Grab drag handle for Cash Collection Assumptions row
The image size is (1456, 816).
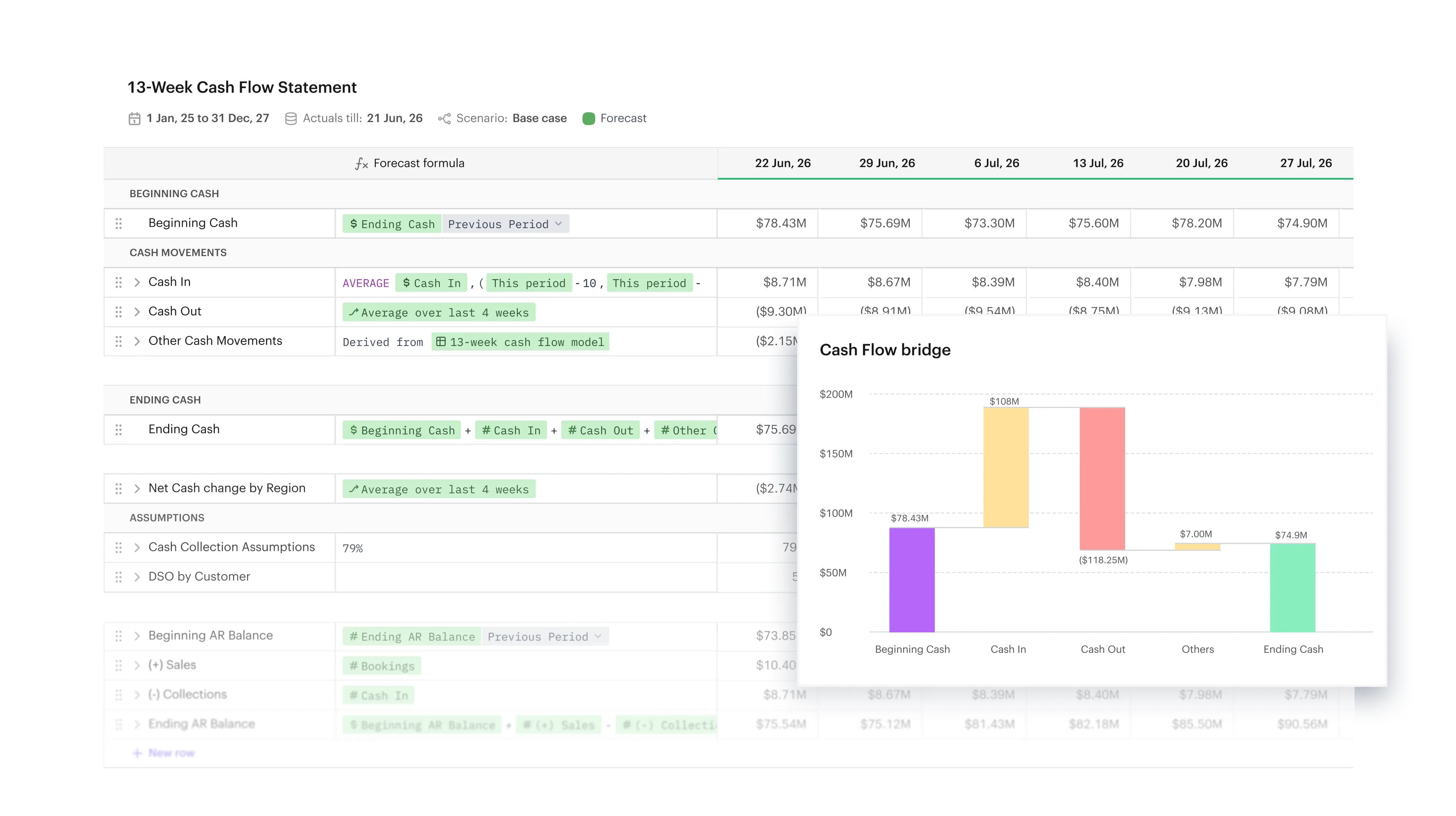coord(118,547)
